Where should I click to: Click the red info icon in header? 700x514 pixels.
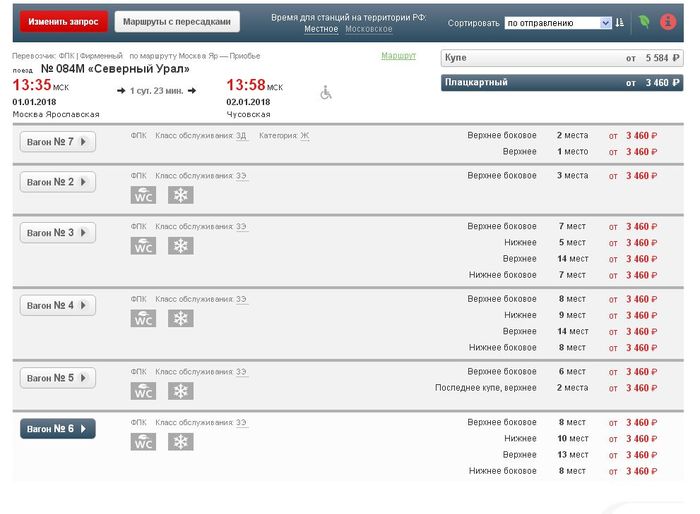coord(668,21)
